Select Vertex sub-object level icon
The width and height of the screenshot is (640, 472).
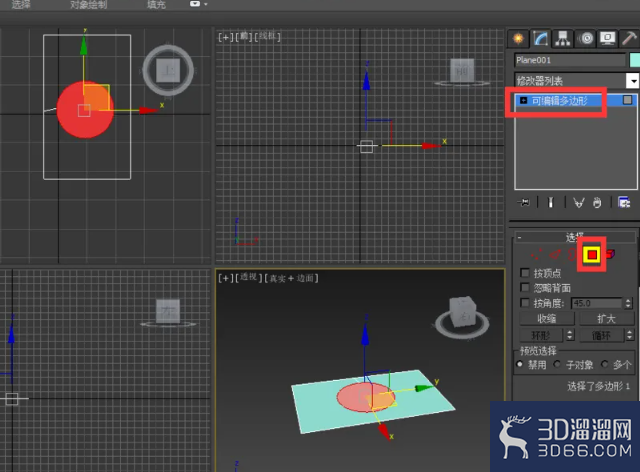[537, 255]
